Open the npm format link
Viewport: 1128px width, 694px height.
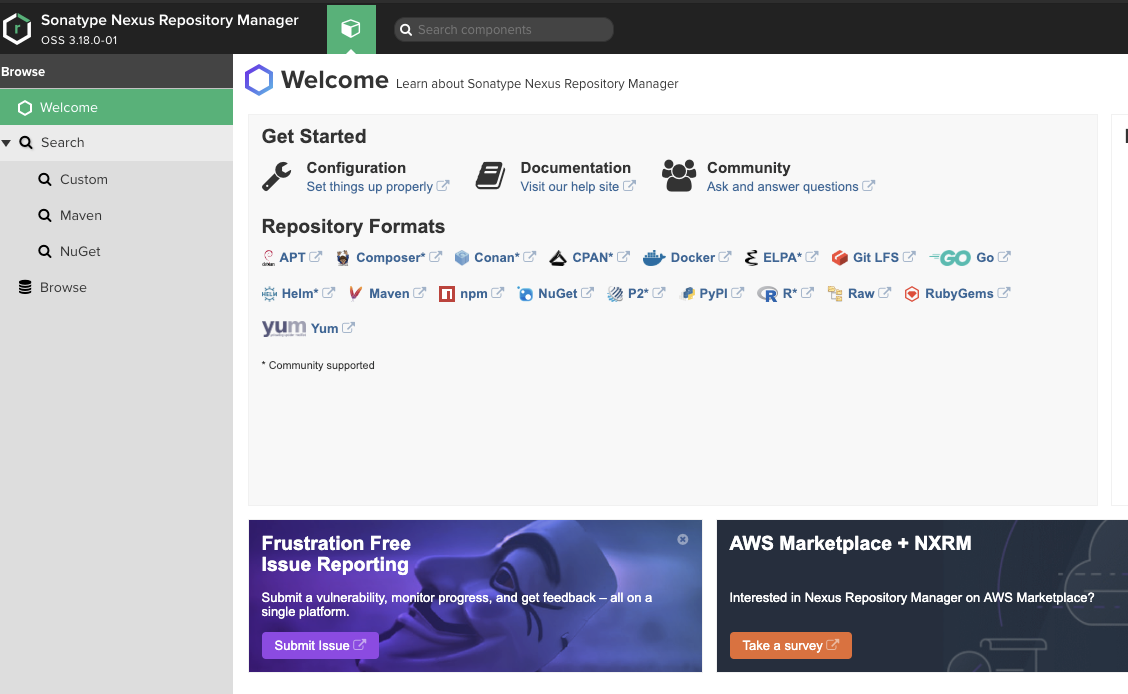473,293
